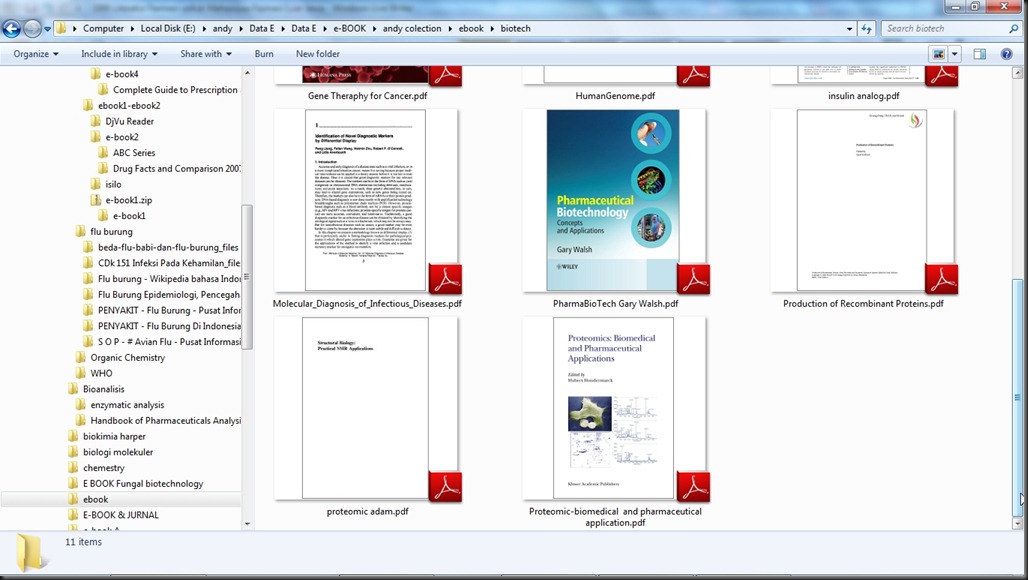
Task: Click the WHO folder icon
Action: pos(80,373)
